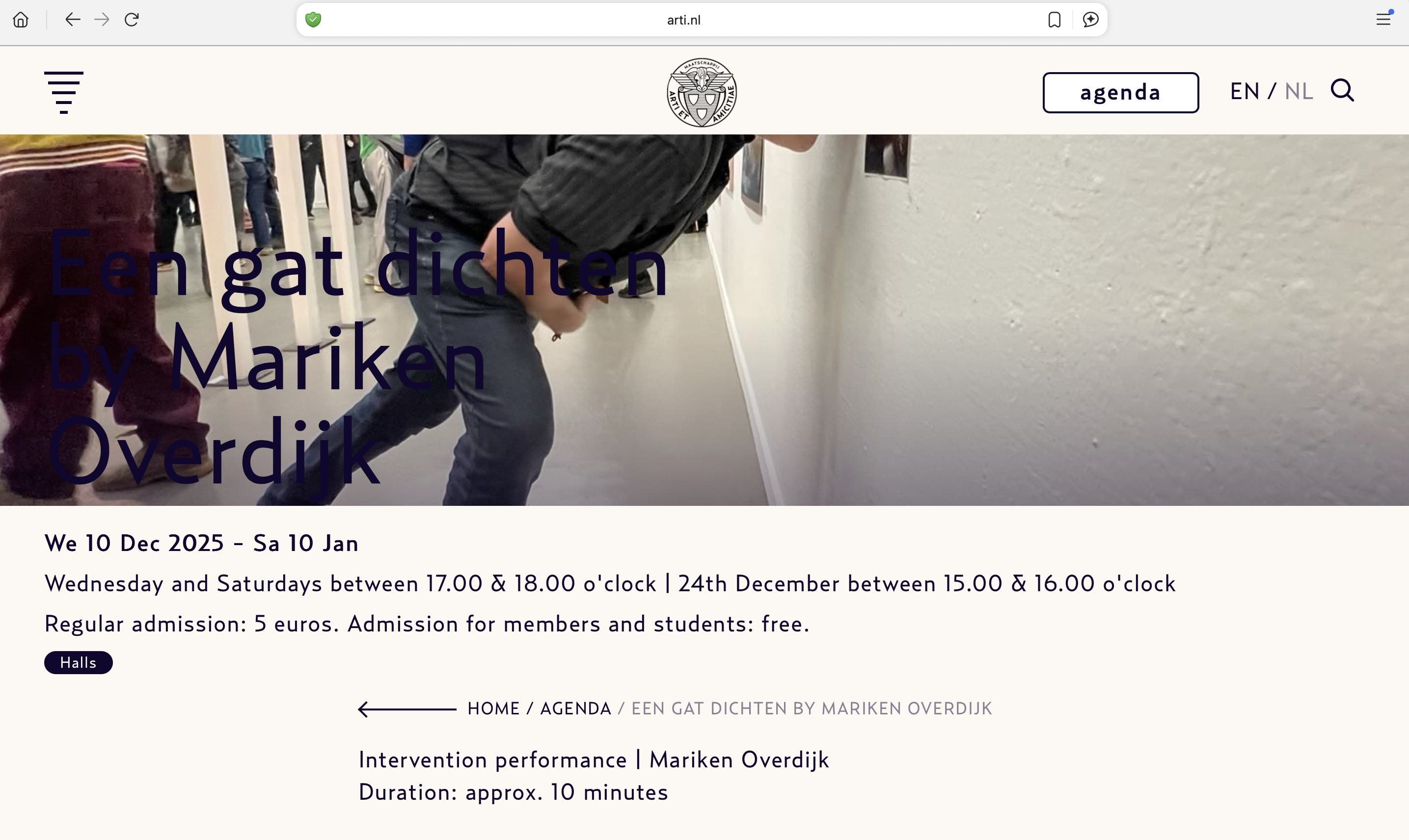Focus the arti.nl address bar
This screenshot has height=840, width=1409.
click(683, 20)
